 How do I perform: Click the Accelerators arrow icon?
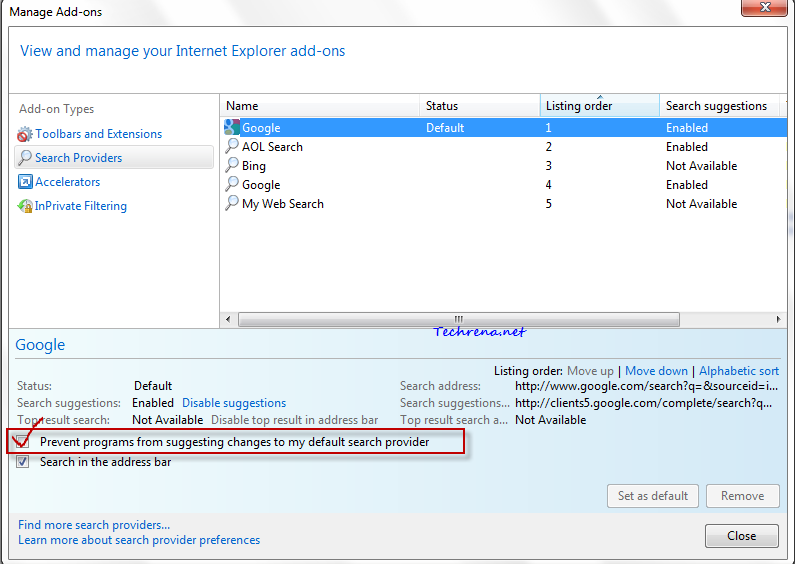pyautogui.click(x=25, y=182)
